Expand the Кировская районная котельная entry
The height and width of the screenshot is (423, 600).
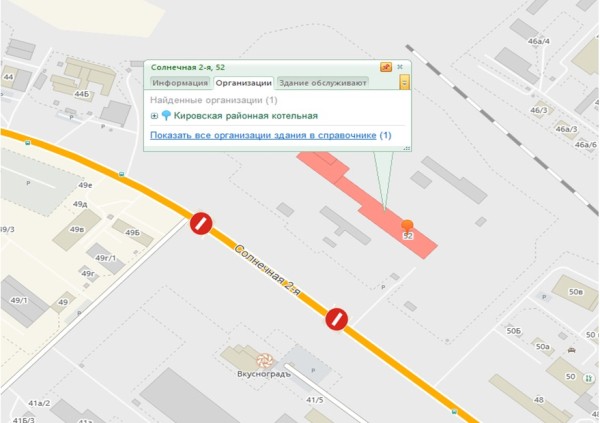pyautogui.click(x=154, y=116)
